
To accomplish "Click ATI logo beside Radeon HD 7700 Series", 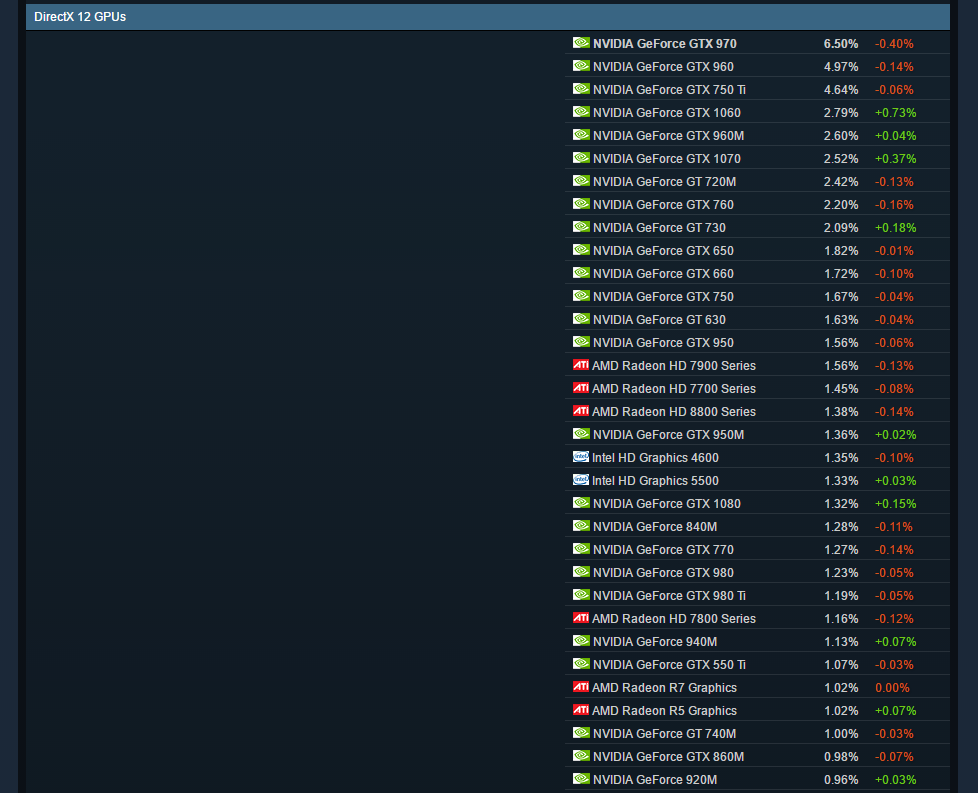I will 581,388.
